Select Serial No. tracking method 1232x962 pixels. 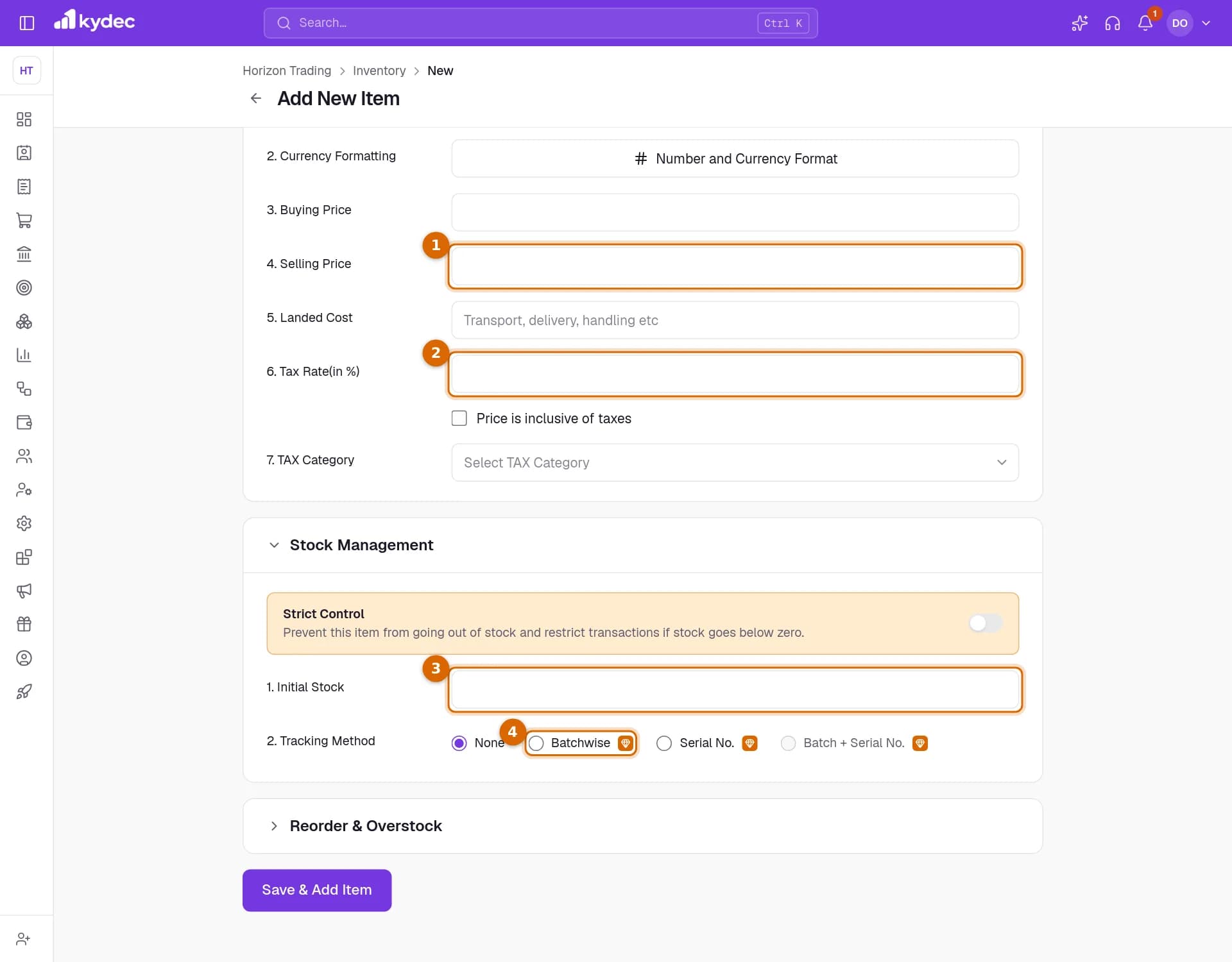(665, 743)
